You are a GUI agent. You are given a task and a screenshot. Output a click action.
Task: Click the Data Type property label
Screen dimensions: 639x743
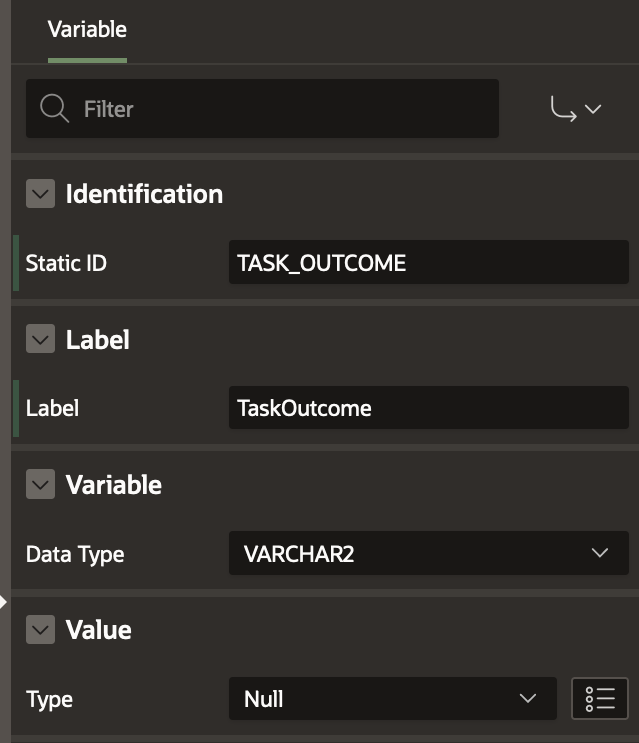pyautogui.click(x=75, y=553)
